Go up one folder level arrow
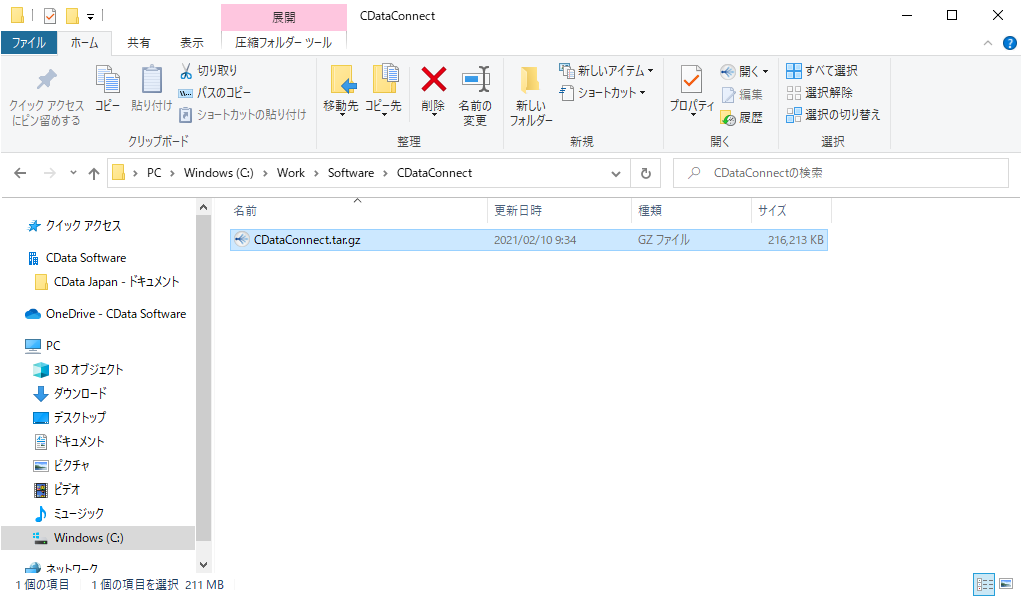The width and height of the screenshot is (1022, 597). (94, 173)
